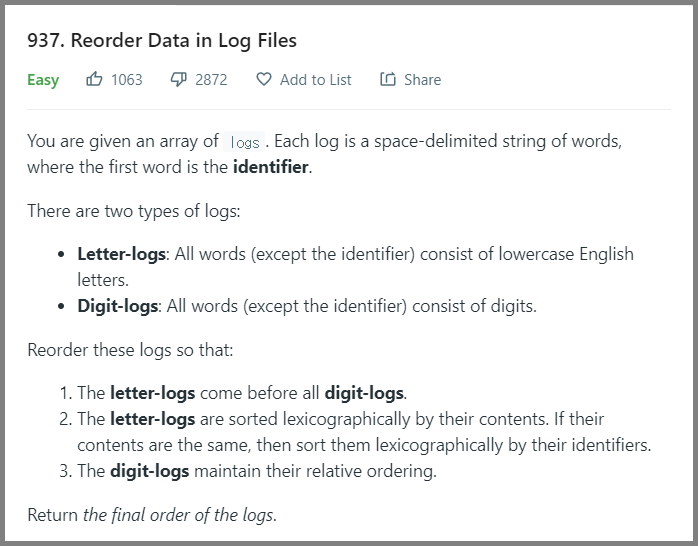Viewport: 698px width, 546px height.
Task: Select the 1063 likes count
Action: pos(126,80)
